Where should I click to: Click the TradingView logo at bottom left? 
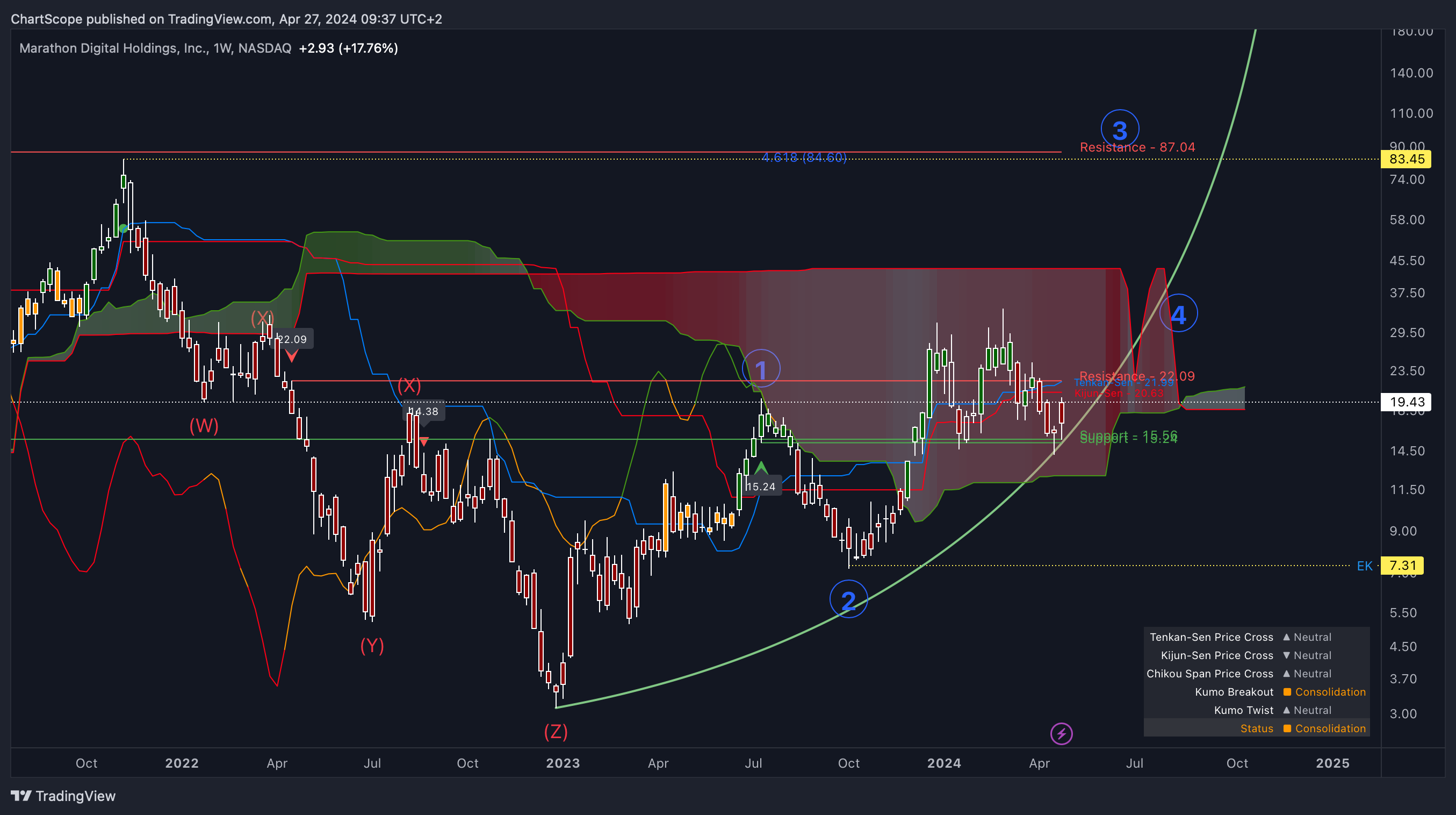(x=63, y=796)
